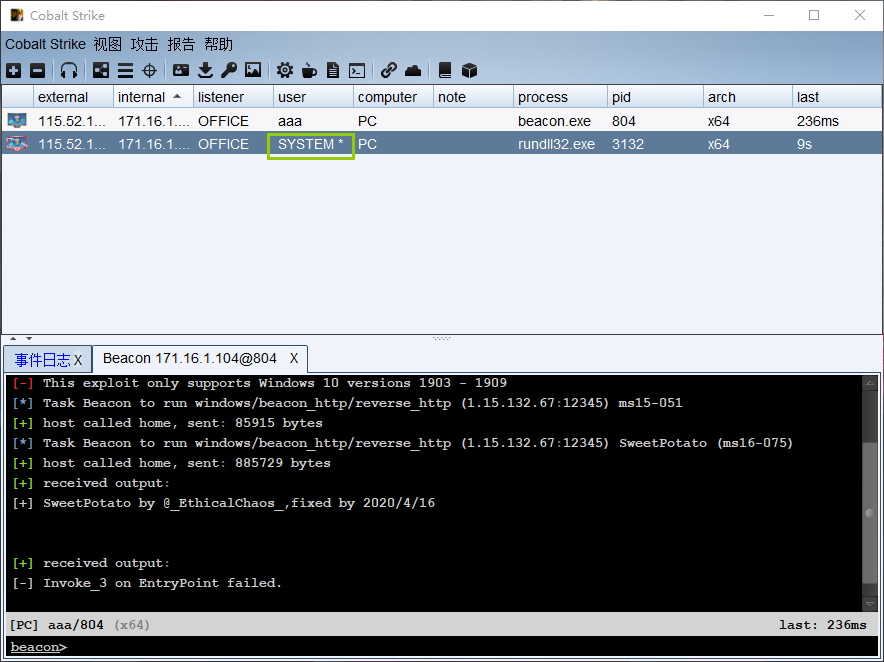Open help with the book icon
Screen dimensions: 884x662
(445, 70)
